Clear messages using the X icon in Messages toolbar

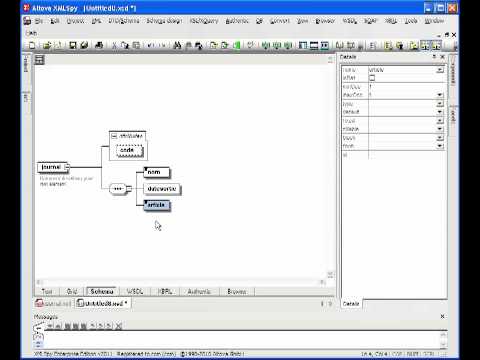tap(118, 326)
